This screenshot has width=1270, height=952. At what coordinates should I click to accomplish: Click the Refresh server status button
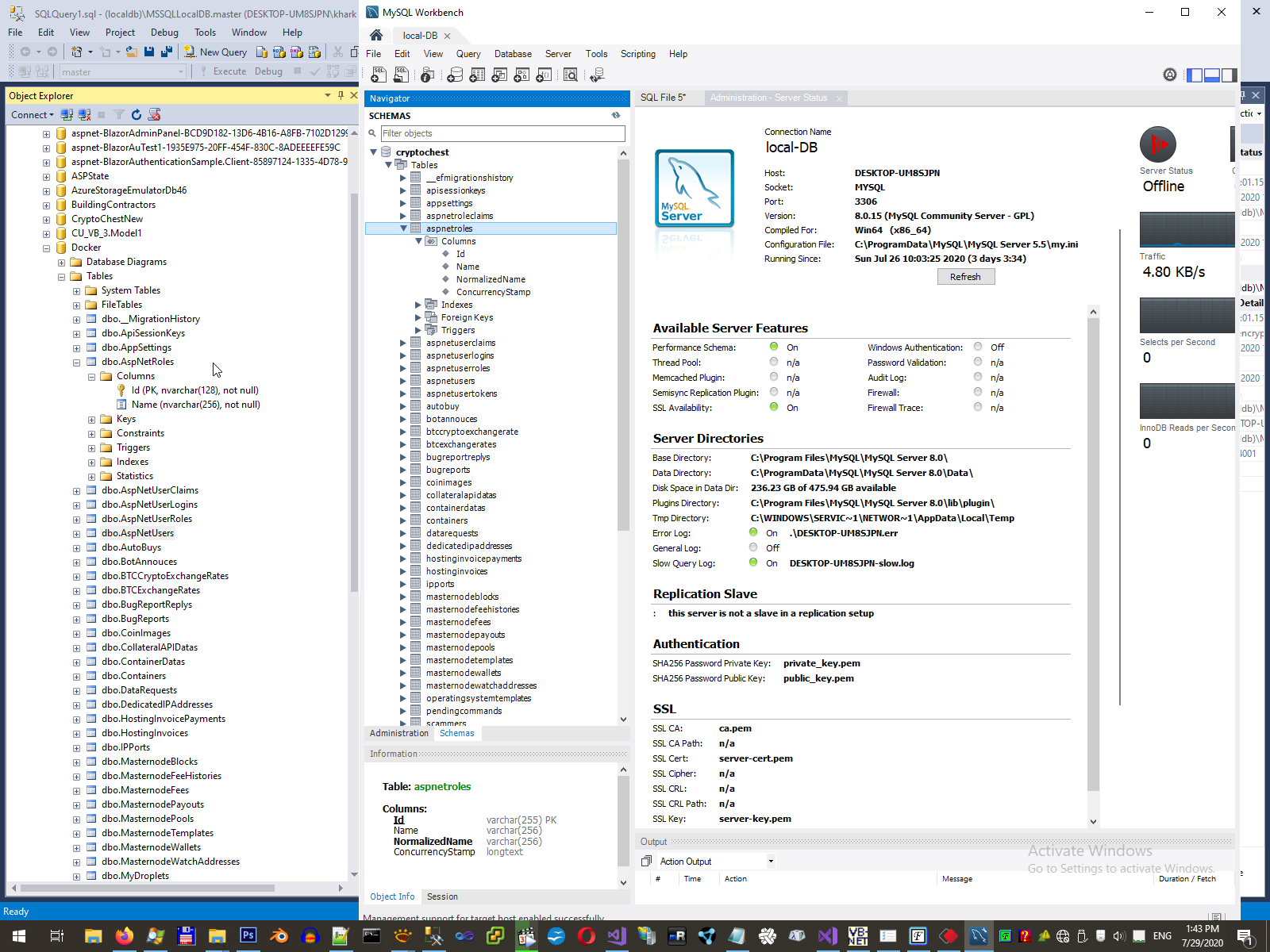[x=965, y=277]
